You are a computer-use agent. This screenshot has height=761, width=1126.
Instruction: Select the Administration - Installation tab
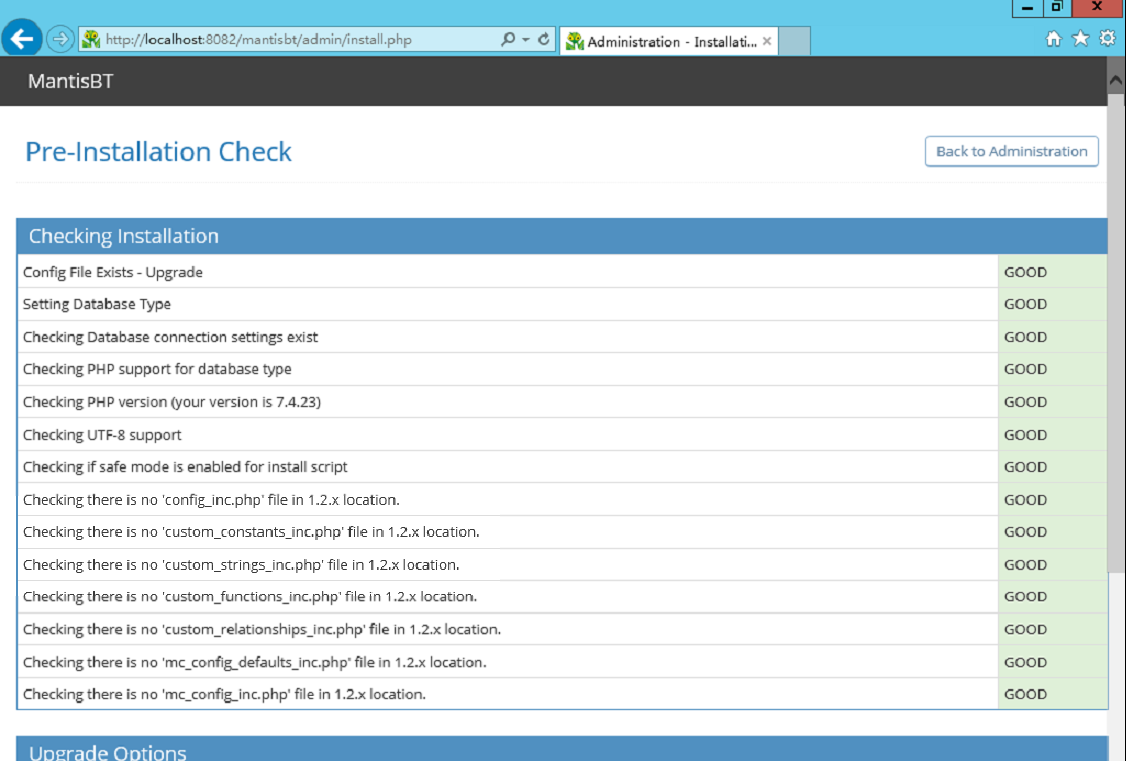coord(669,42)
